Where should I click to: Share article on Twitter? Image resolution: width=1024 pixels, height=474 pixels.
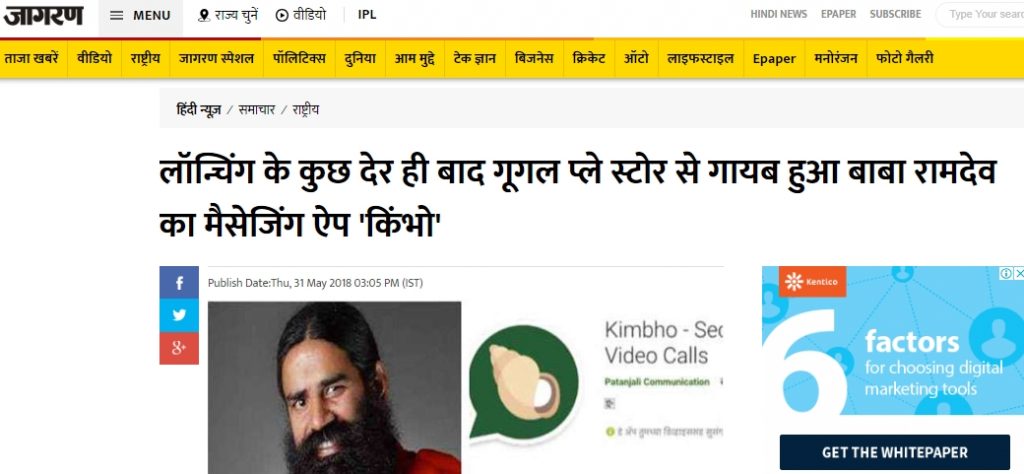pos(179,315)
